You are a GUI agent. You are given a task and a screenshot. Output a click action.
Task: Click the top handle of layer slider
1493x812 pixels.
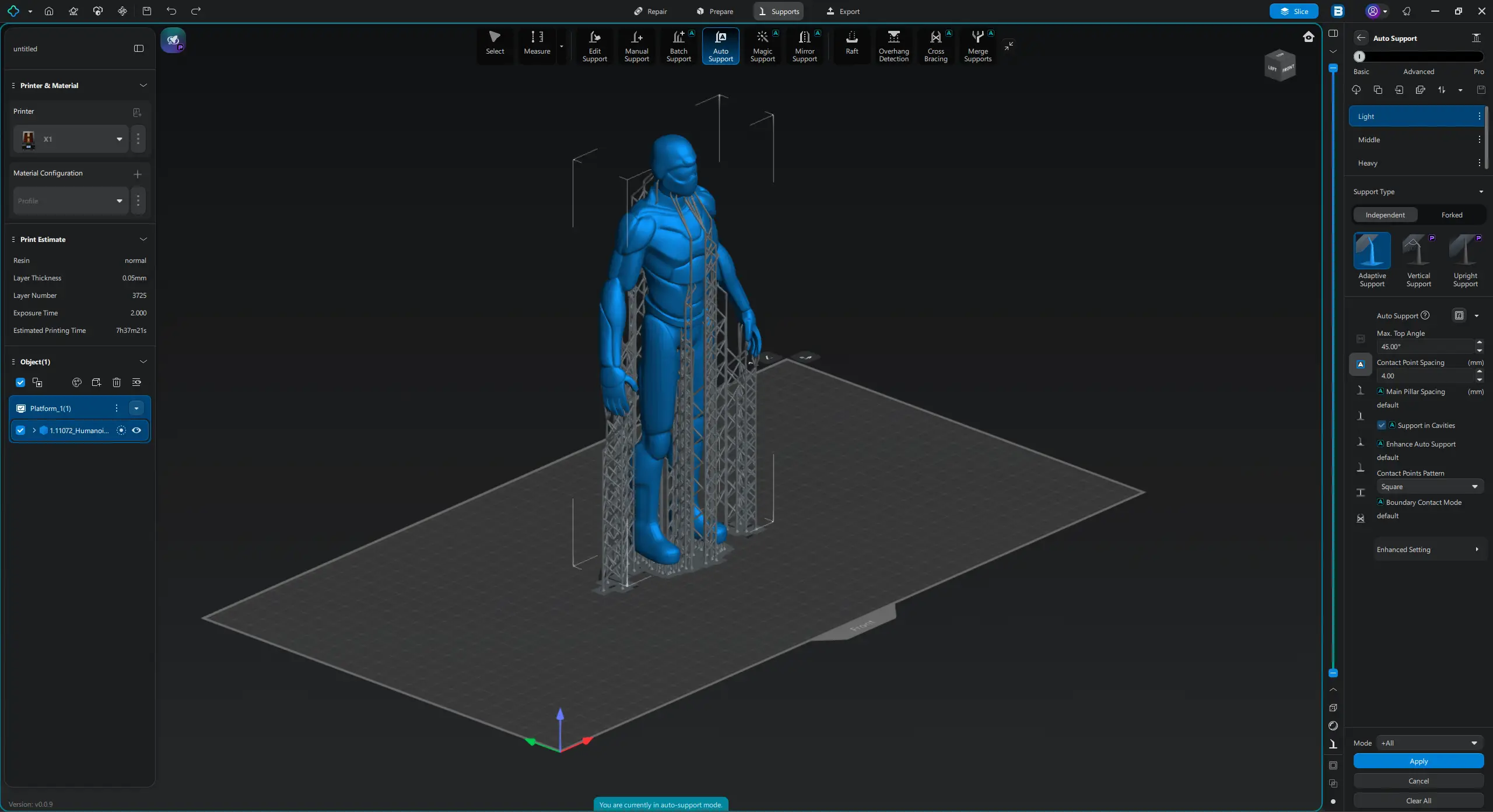1333,68
